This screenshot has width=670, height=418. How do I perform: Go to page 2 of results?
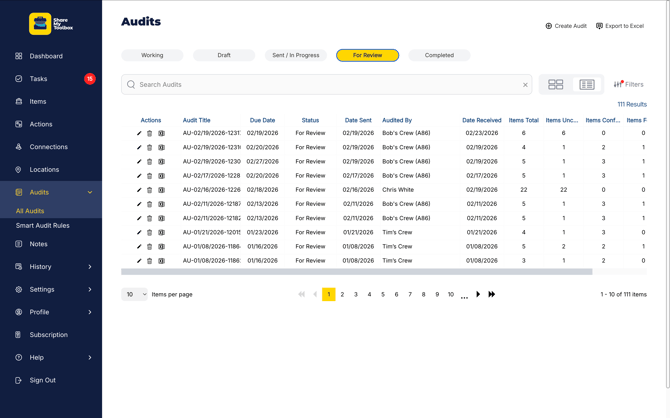[342, 294]
